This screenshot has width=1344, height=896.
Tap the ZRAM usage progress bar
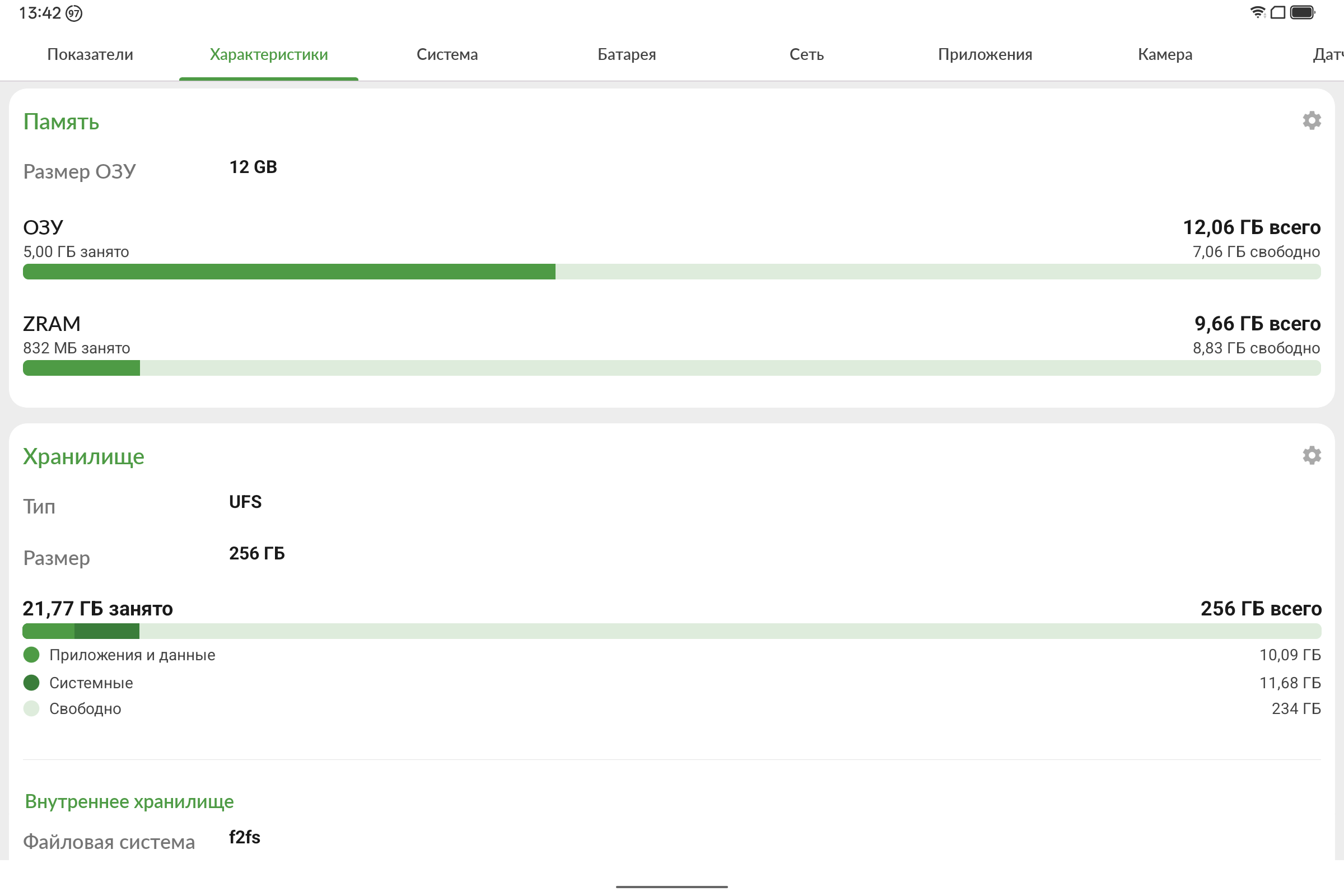click(x=671, y=368)
